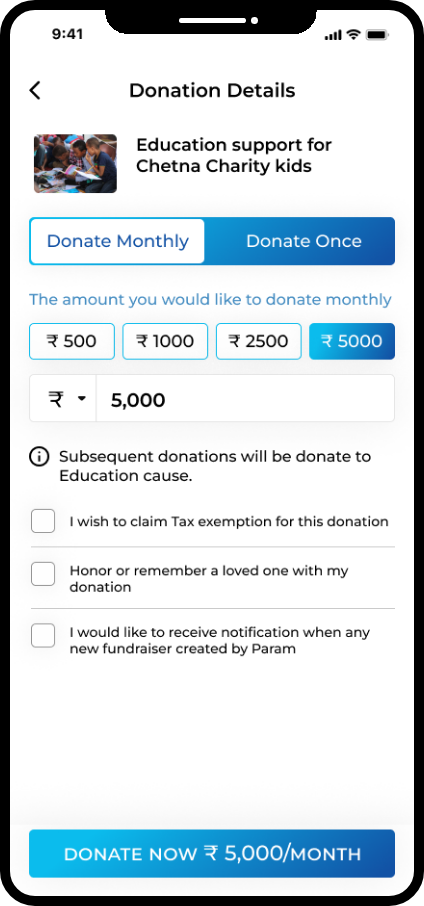This screenshot has height=906, width=424.
Task: Open the Chetna Charity kids photo thumbnail
Action: tap(75, 164)
